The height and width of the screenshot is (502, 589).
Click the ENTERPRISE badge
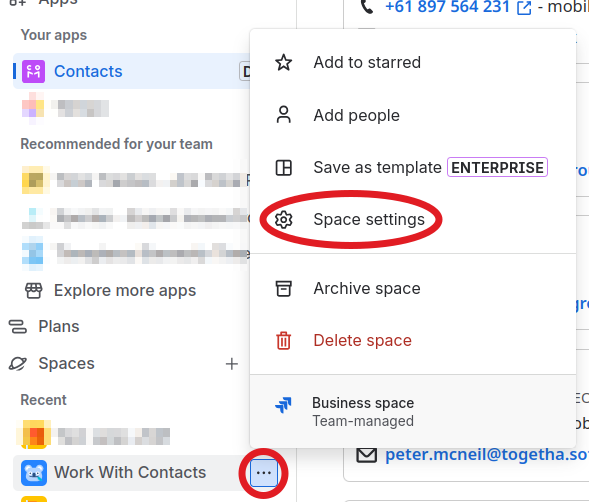(x=497, y=167)
